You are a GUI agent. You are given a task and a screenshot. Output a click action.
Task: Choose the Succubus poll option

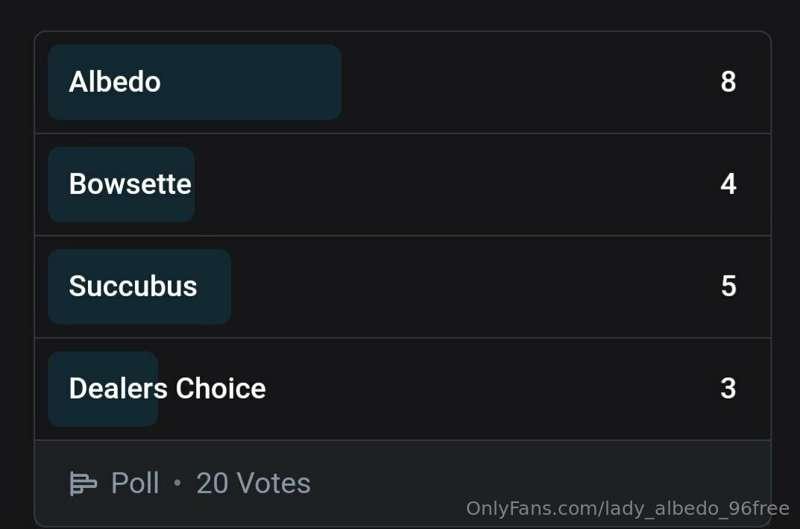[403, 286]
